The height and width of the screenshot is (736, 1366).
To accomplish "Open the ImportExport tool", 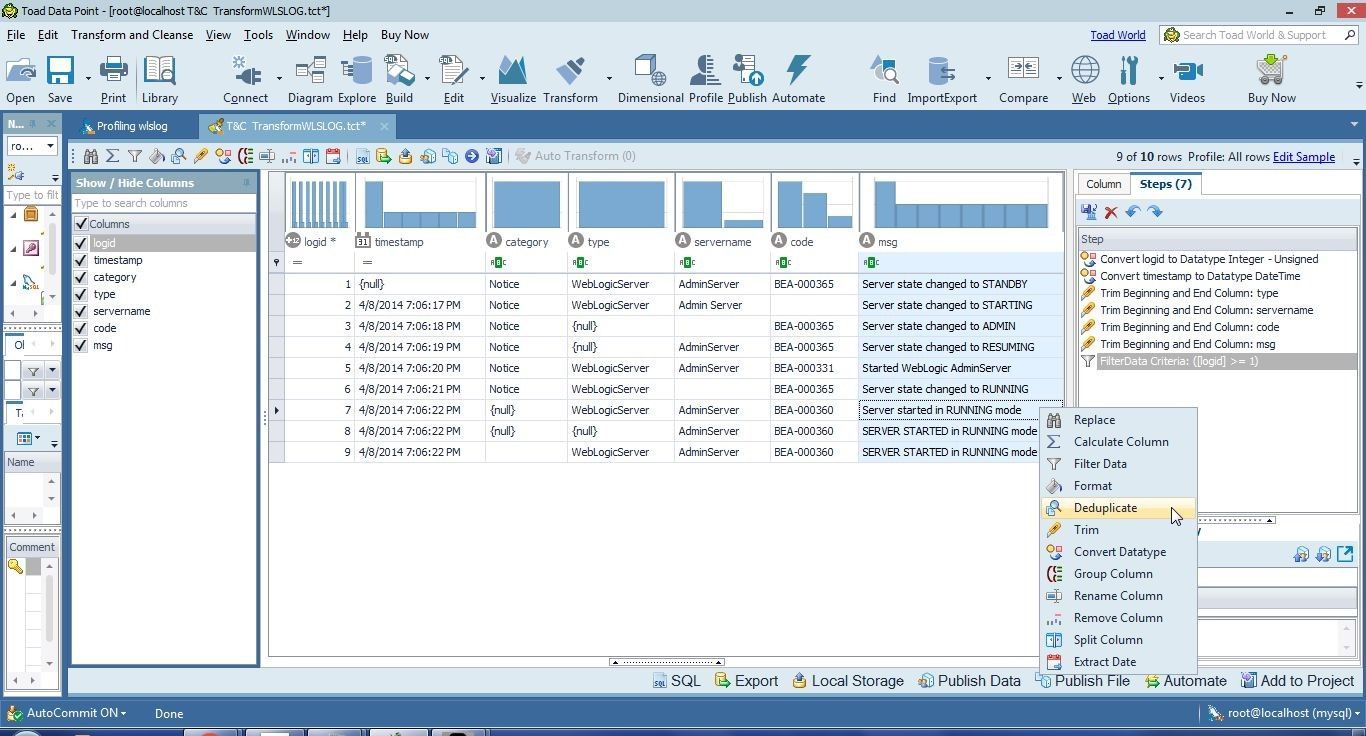I will (x=941, y=80).
